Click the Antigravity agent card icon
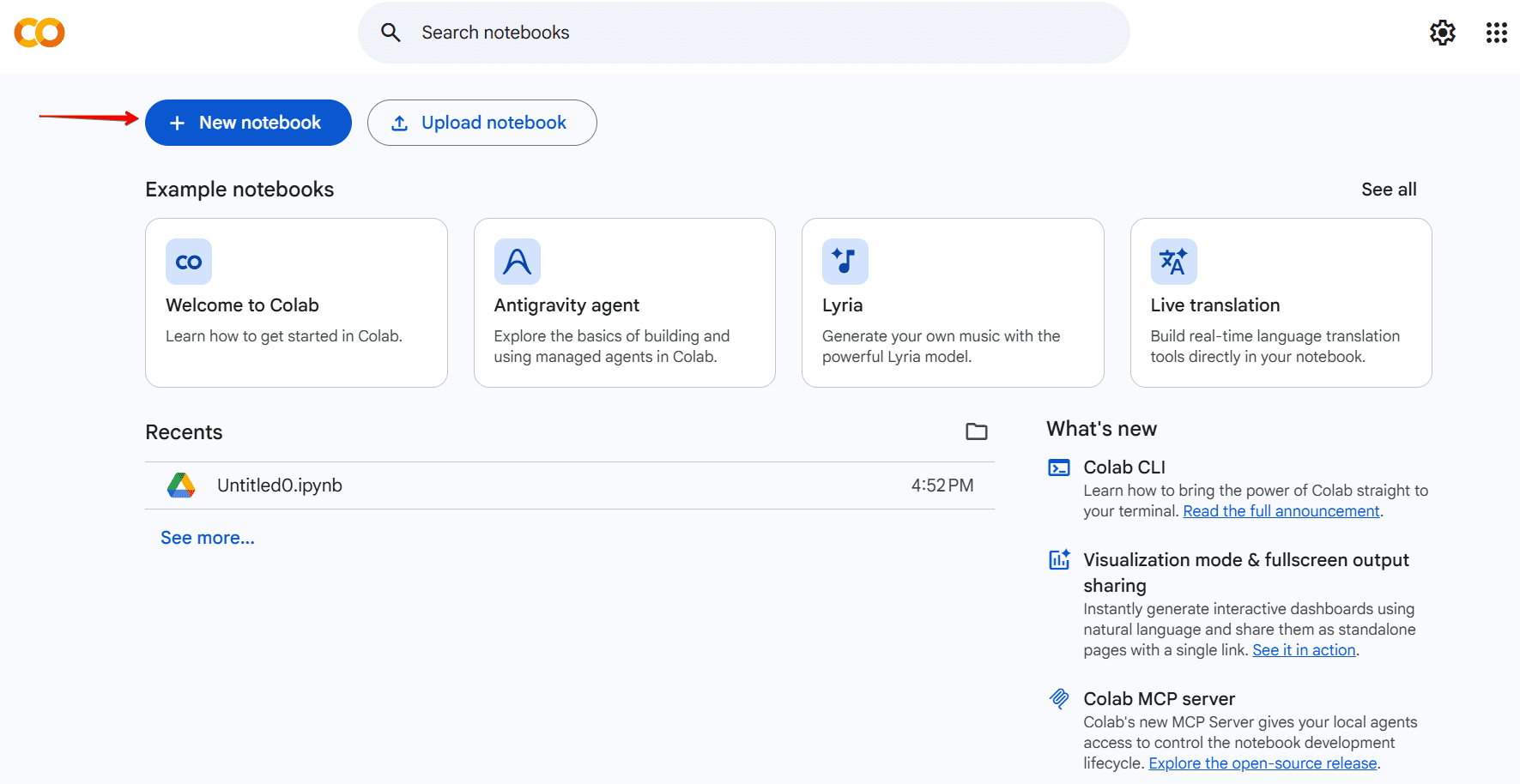The width and height of the screenshot is (1520, 784). 518,262
